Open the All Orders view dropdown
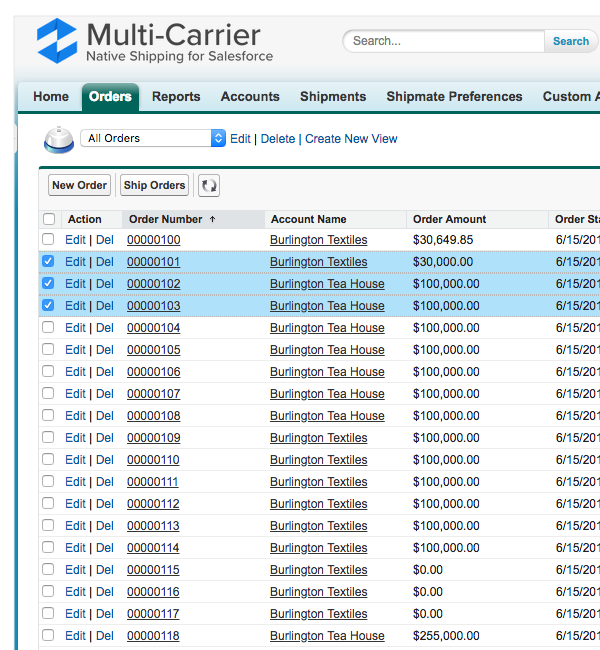Screen dimensions: 600x650 click(153, 138)
